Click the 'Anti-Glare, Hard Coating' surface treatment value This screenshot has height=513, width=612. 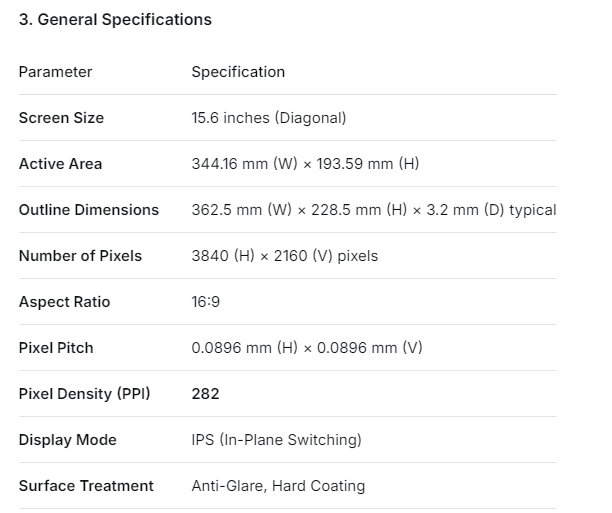coord(278,486)
